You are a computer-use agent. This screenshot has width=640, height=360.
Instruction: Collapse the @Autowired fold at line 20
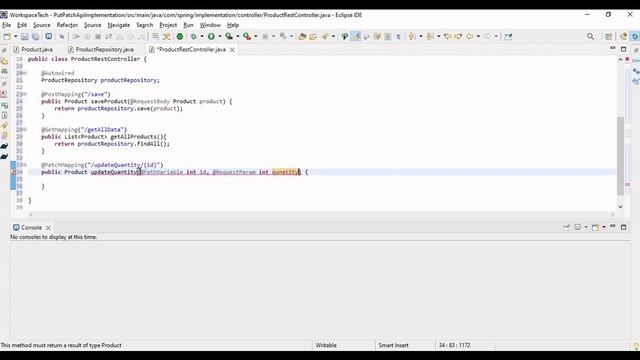click(x=25, y=73)
